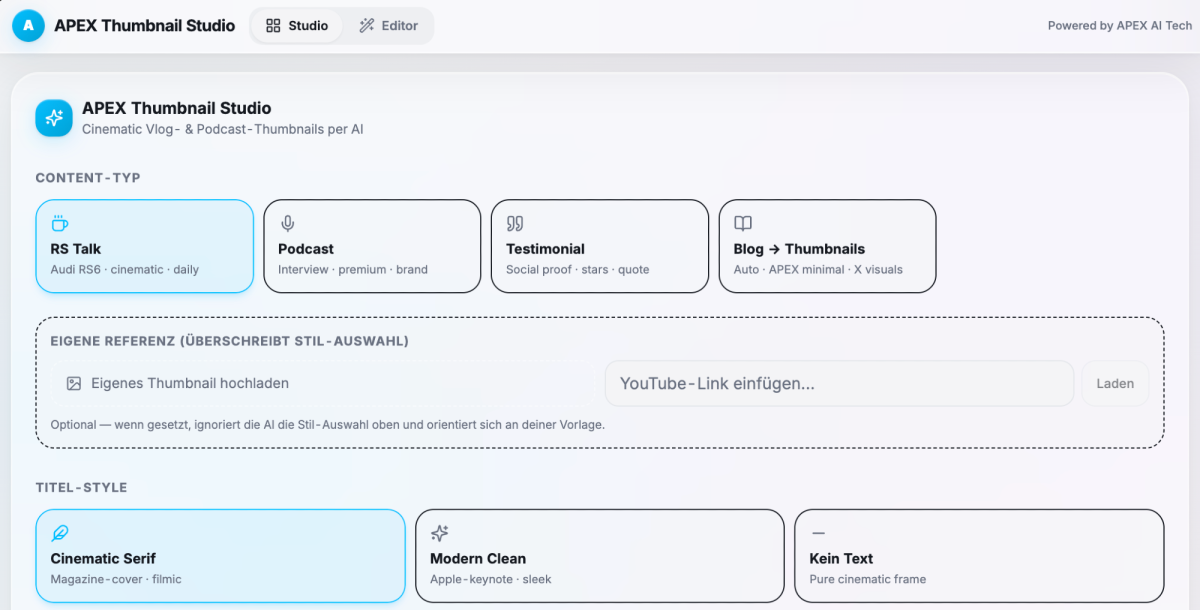Screen dimensions: 1200x610
Task: Click the Laden button
Action: click(x=1115, y=383)
